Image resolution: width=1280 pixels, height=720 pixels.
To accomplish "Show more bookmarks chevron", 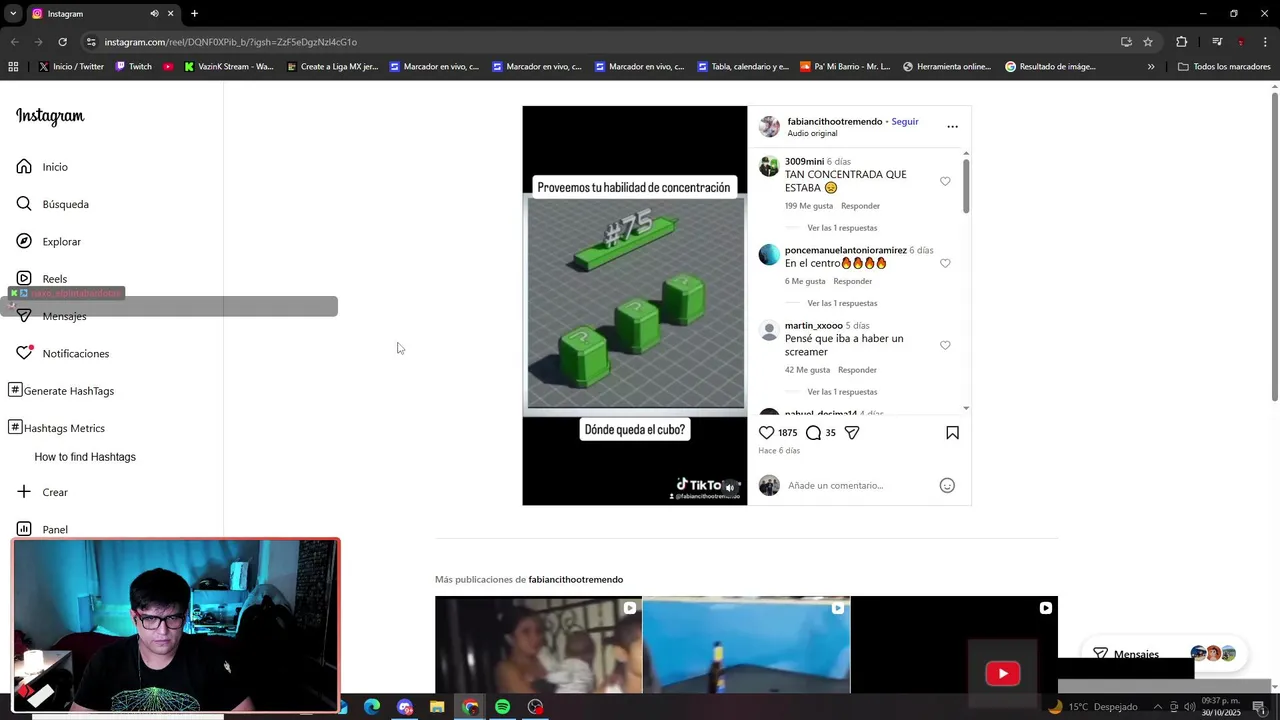I will click(1151, 67).
